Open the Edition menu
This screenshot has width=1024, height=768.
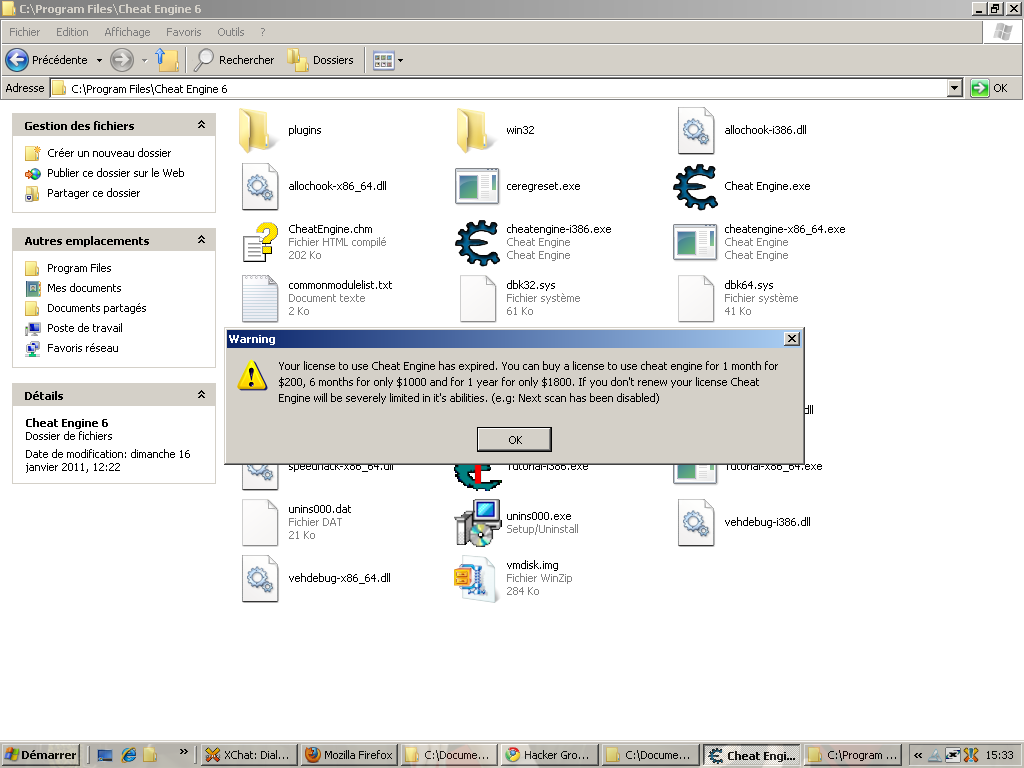[x=72, y=32]
